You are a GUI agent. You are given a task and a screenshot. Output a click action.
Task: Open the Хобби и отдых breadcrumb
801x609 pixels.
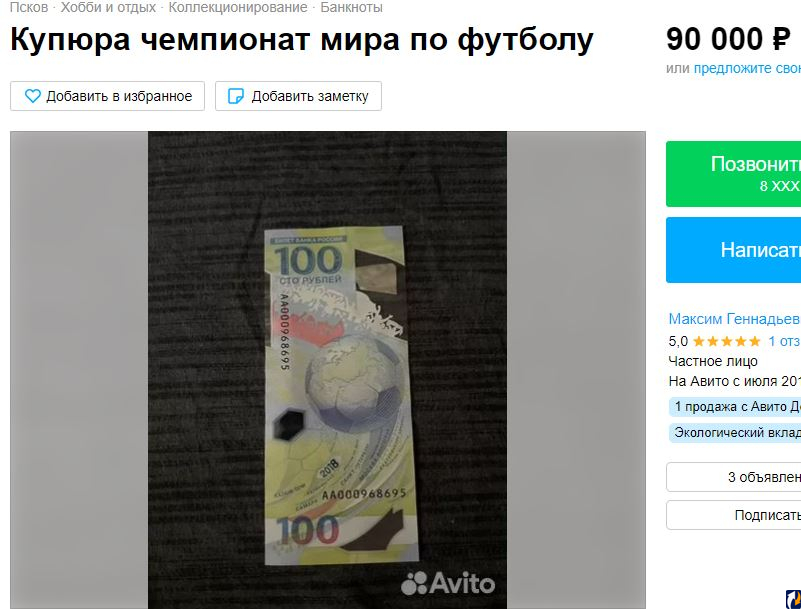pos(108,7)
